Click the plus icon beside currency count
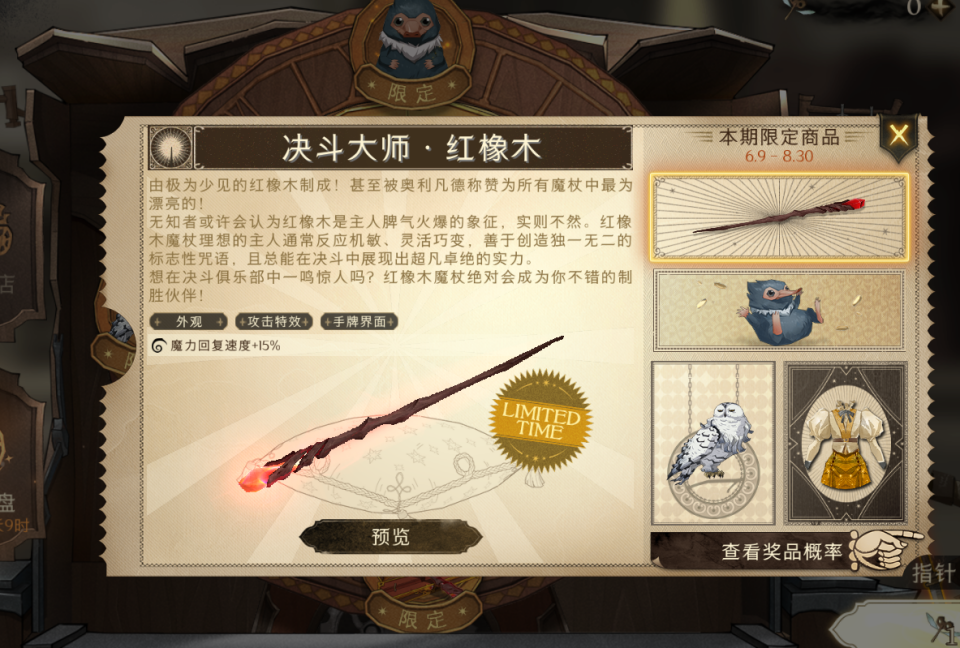This screenshot has width=960, height=648. click(x=940, y=8)
